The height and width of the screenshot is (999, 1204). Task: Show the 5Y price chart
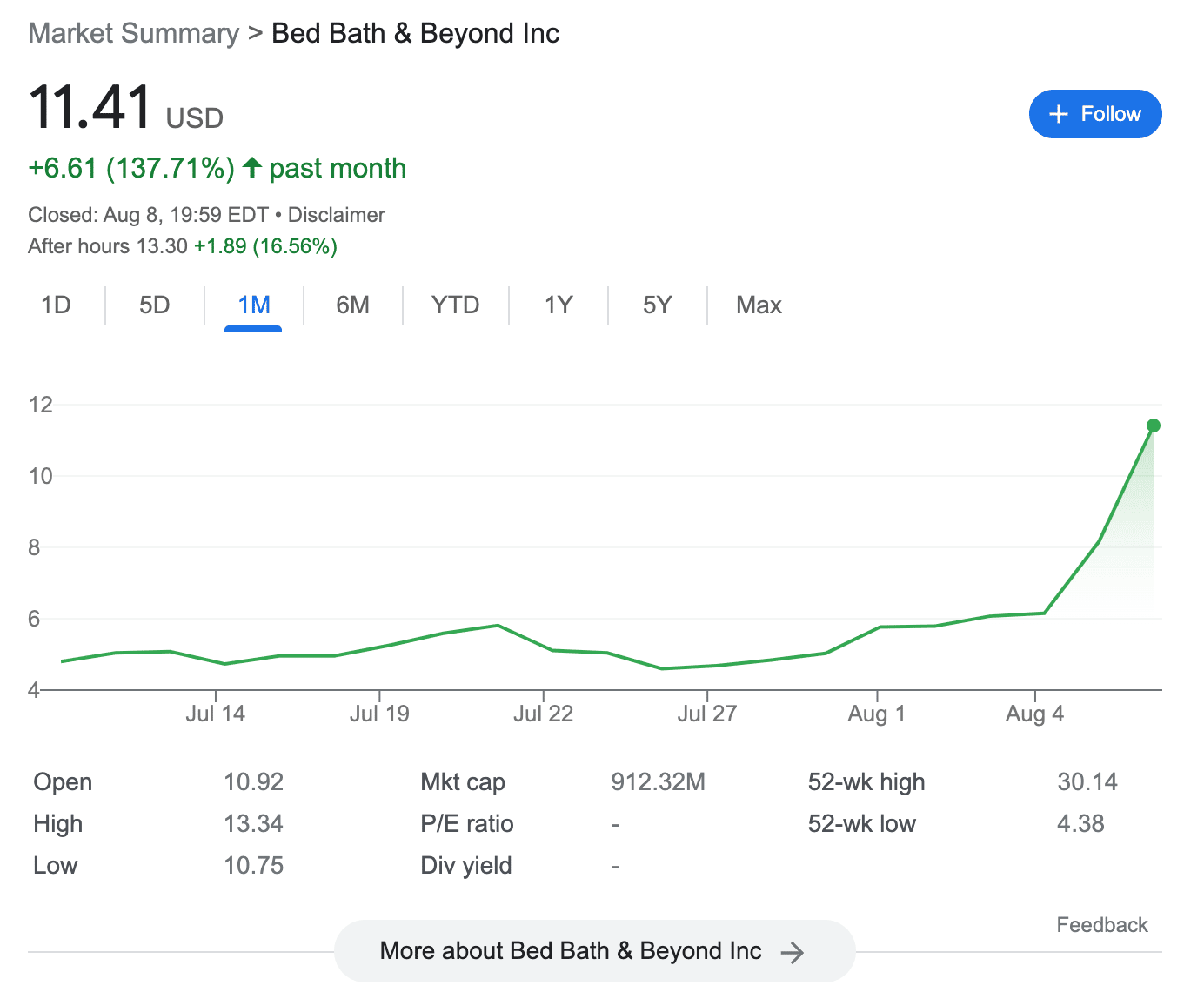tap(658, 305)
